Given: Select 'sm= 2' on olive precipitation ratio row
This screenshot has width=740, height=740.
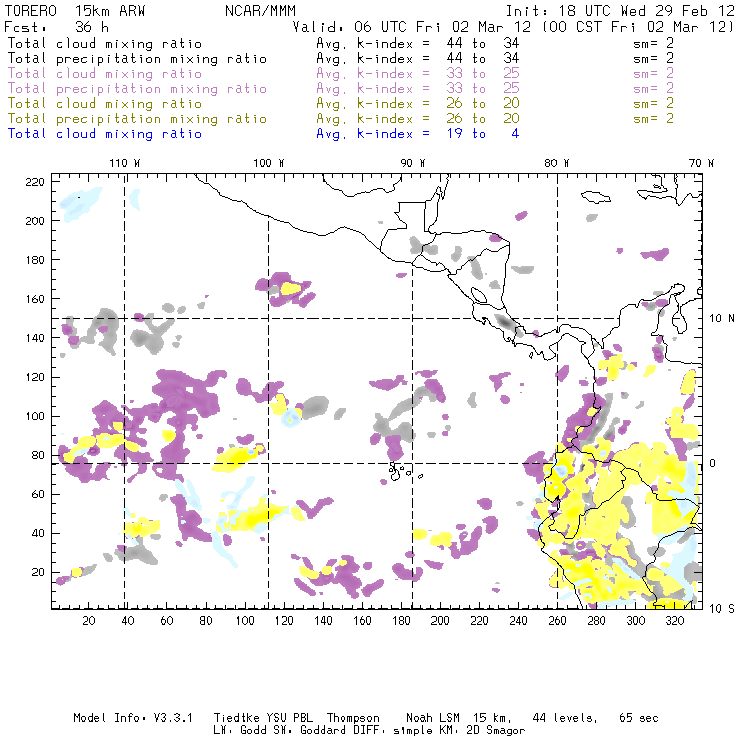Looking at the screenshot, I should [653, 119].
